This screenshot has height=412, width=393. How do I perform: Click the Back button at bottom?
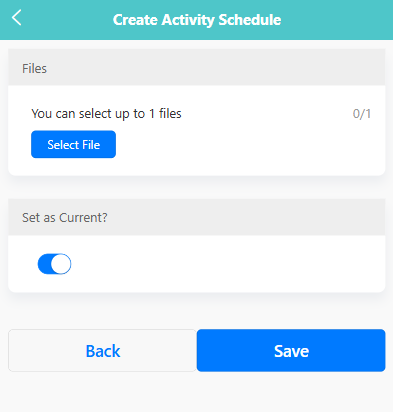[x=102, y=350]
